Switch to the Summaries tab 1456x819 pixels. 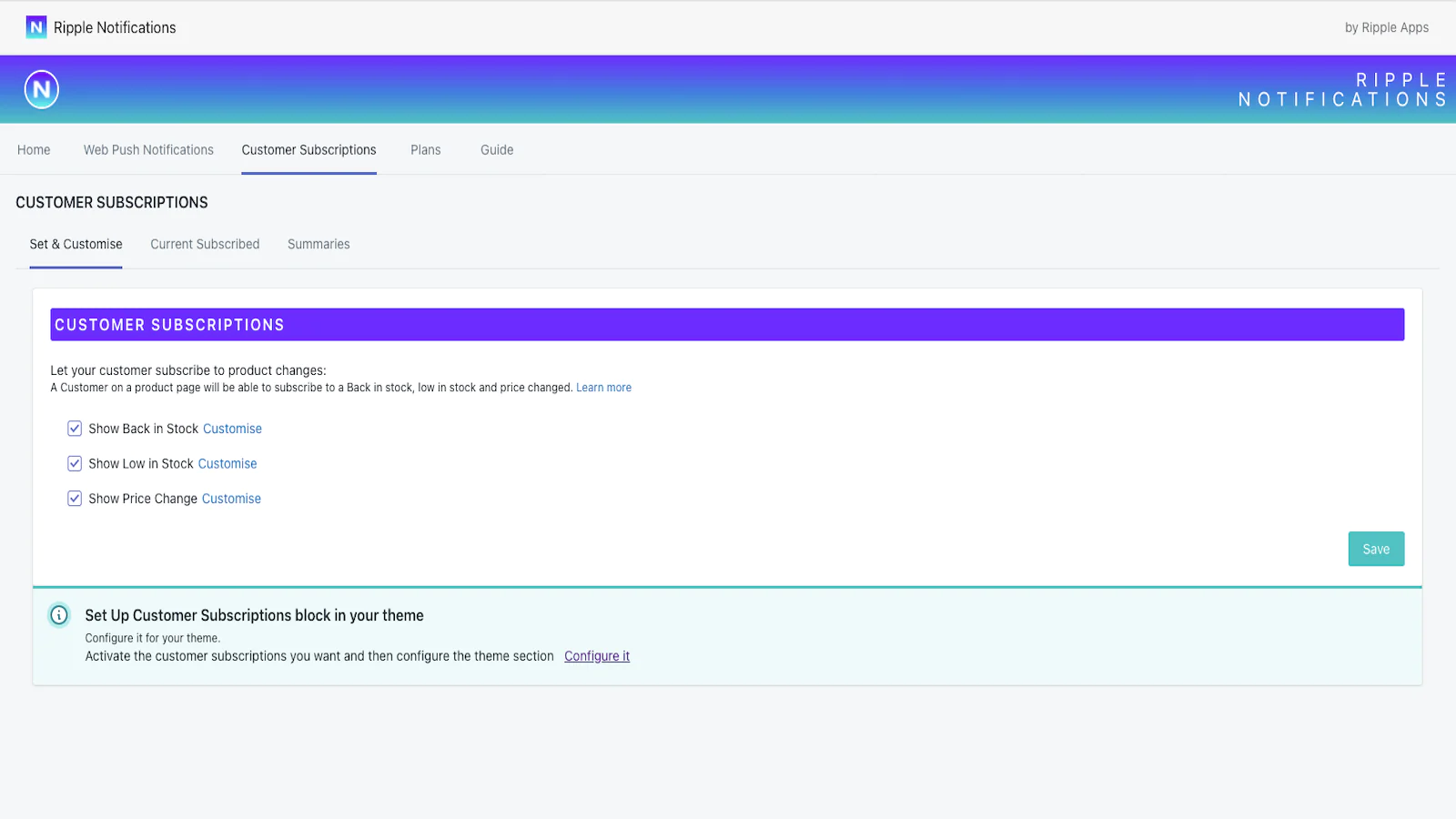pos(318,244)
